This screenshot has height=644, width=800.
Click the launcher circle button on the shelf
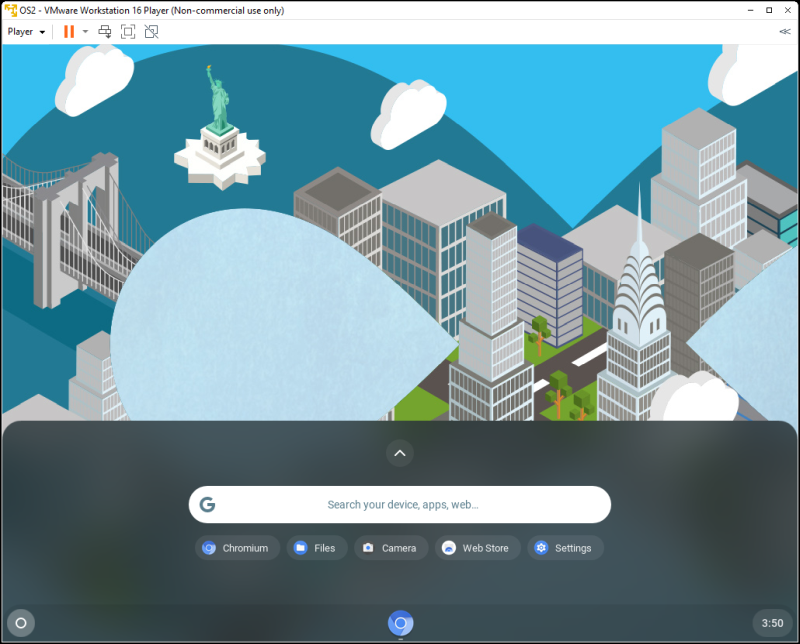[x=21, y=623]
